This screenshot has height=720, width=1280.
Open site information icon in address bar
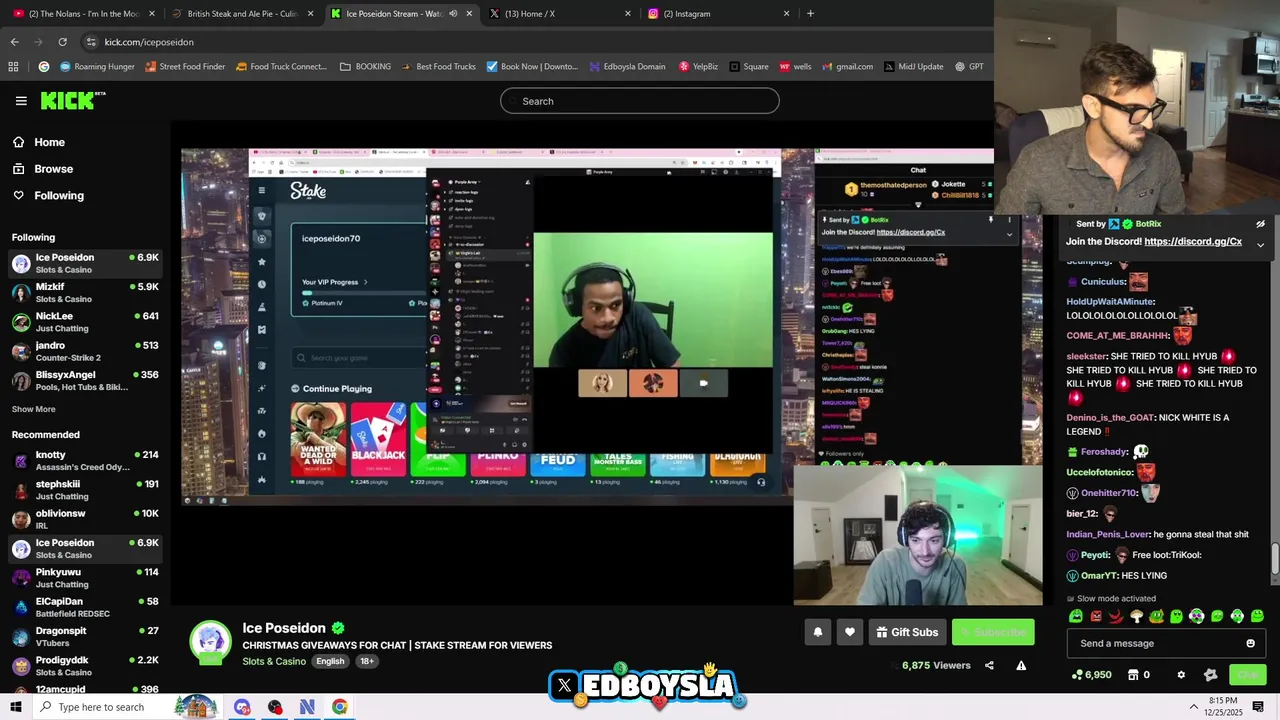point(91,42)
